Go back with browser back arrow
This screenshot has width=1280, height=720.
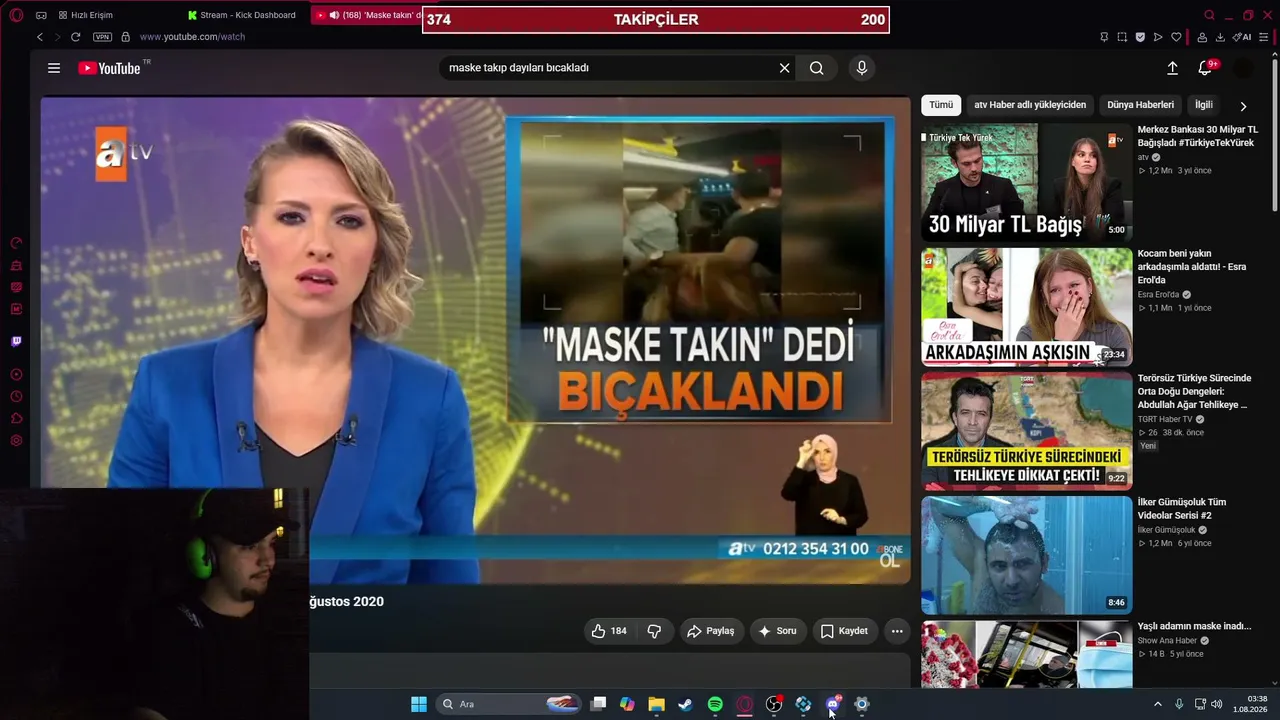coord(40,37)
